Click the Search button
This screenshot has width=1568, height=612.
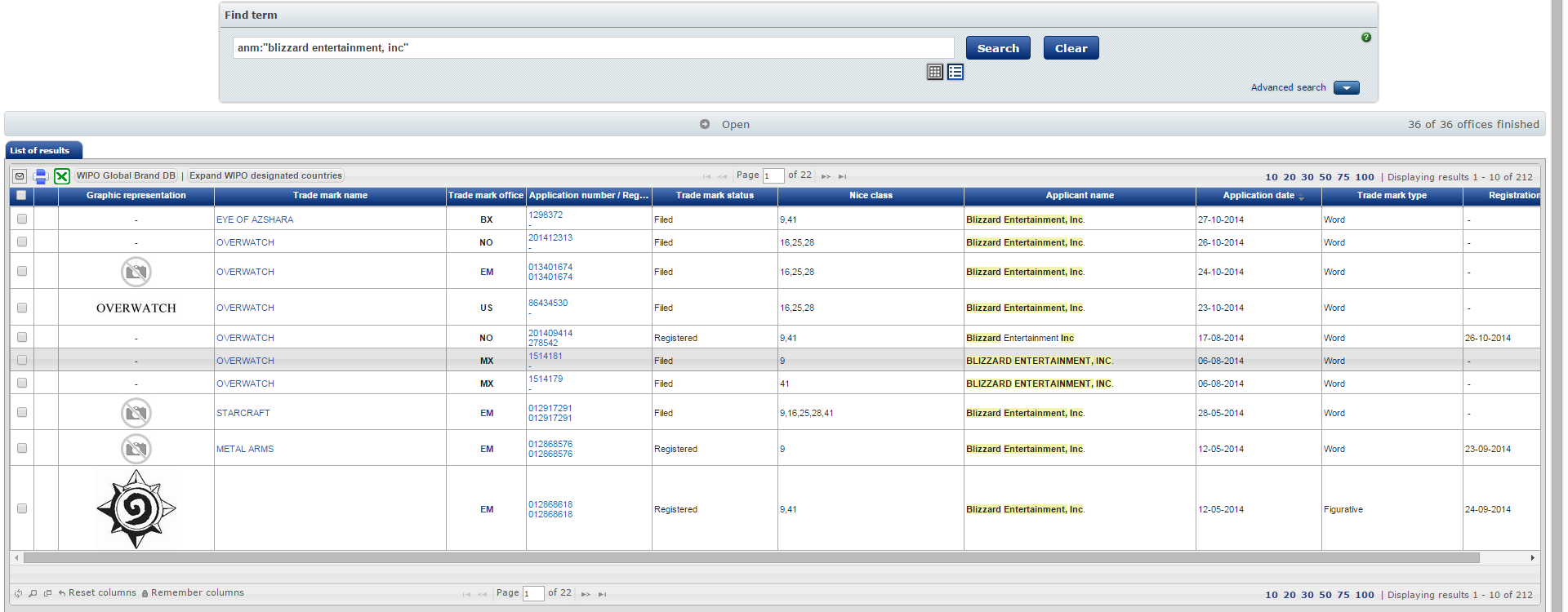[998, 48]
